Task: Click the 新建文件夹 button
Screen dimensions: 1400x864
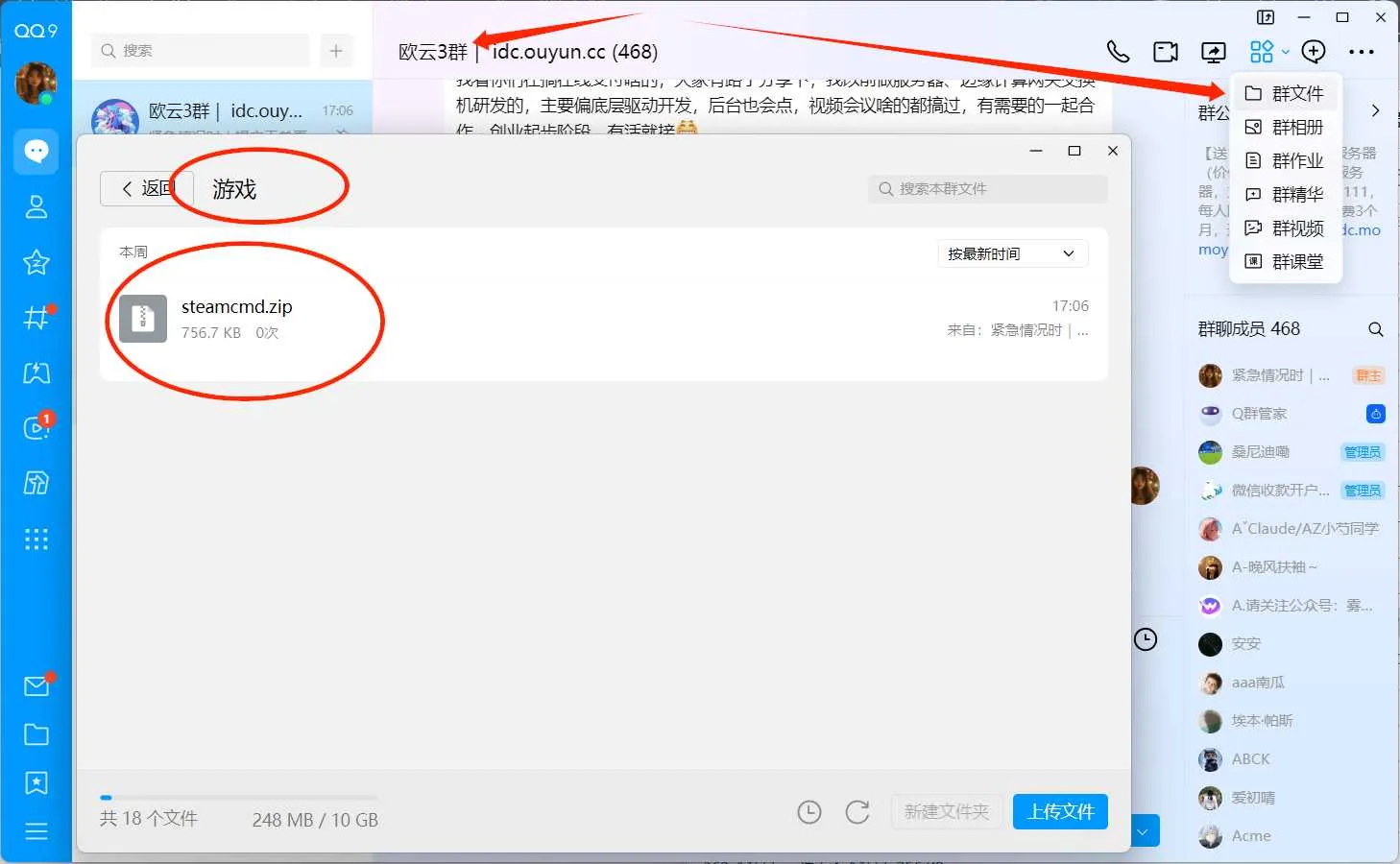Action: (947, 812)
